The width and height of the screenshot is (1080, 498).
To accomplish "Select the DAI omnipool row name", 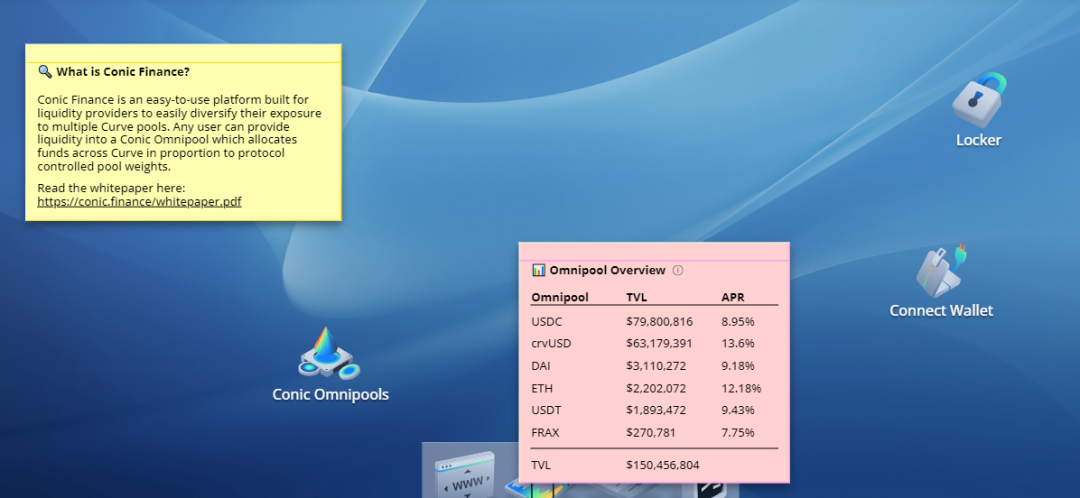I will tap(541, 366).
